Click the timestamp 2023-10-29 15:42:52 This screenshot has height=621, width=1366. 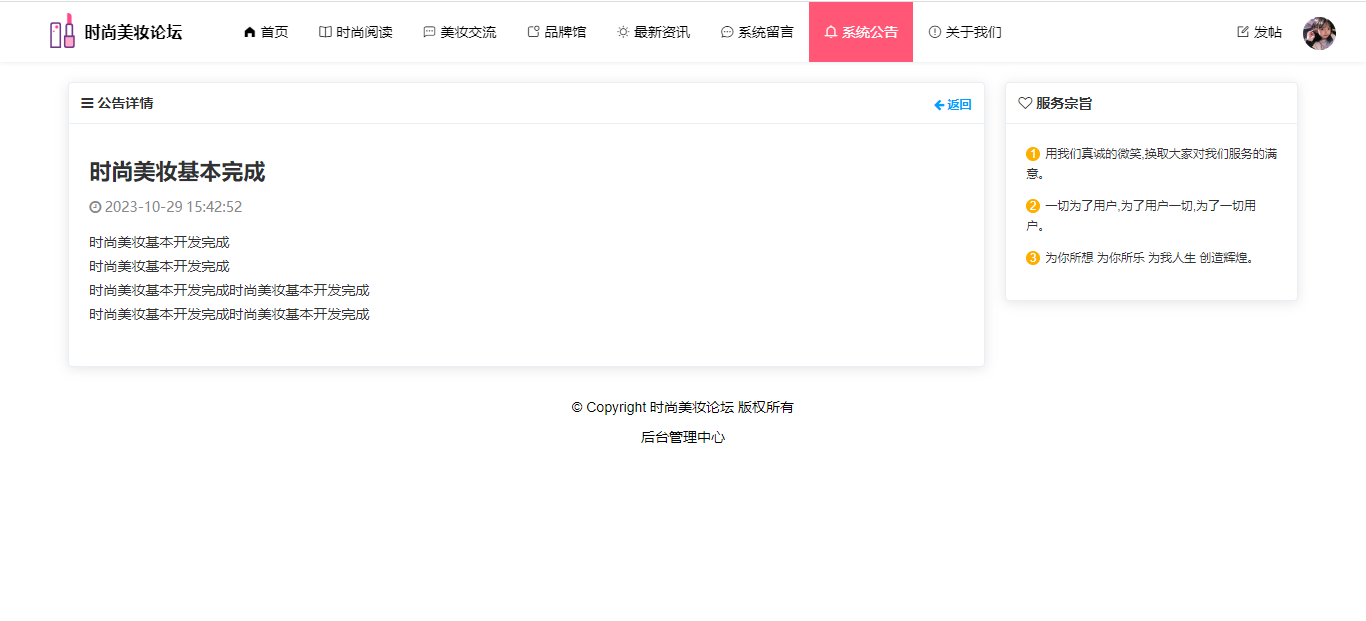tap(173, 207)
